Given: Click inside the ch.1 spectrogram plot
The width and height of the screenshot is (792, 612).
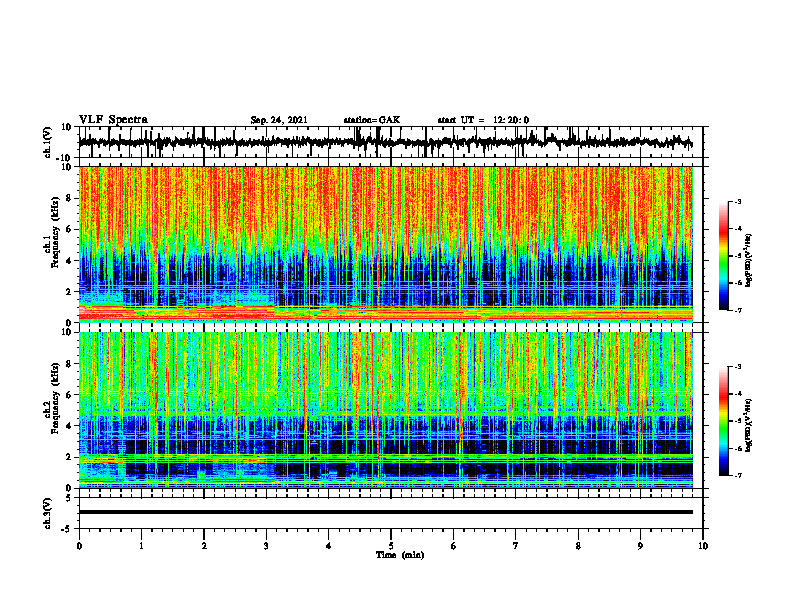Looking at the screenshot, I should (x=386, y=244).
